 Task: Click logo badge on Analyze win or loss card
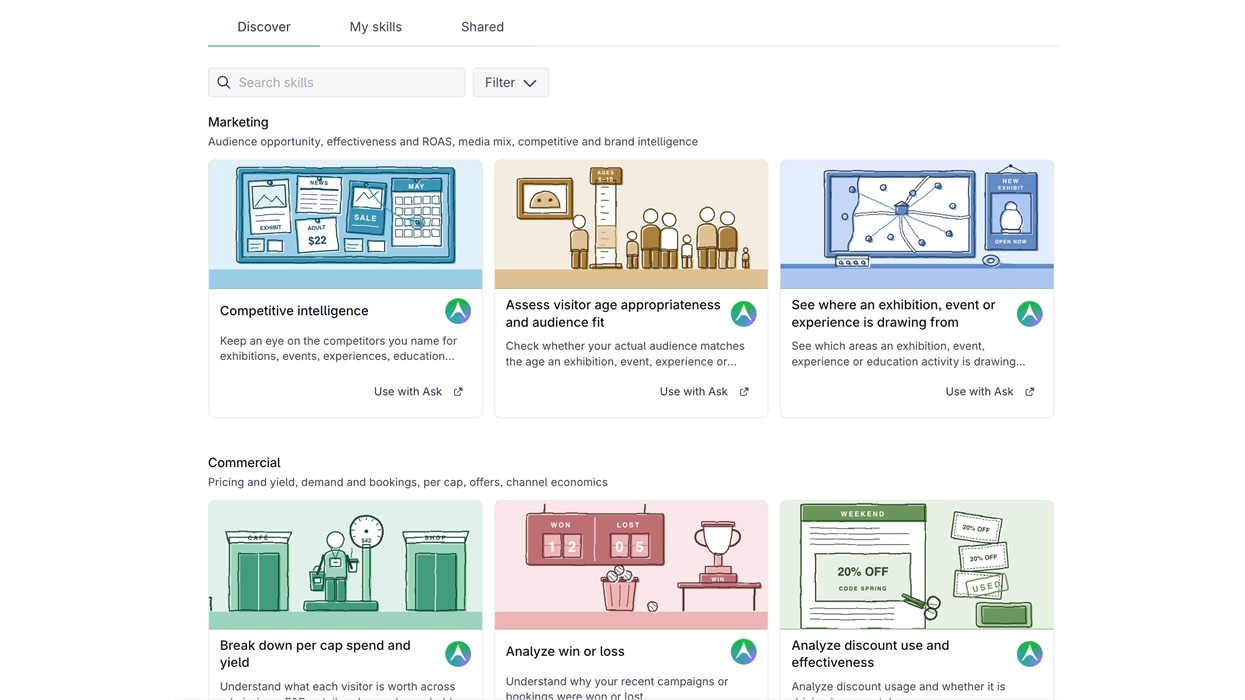pos(744,652)
